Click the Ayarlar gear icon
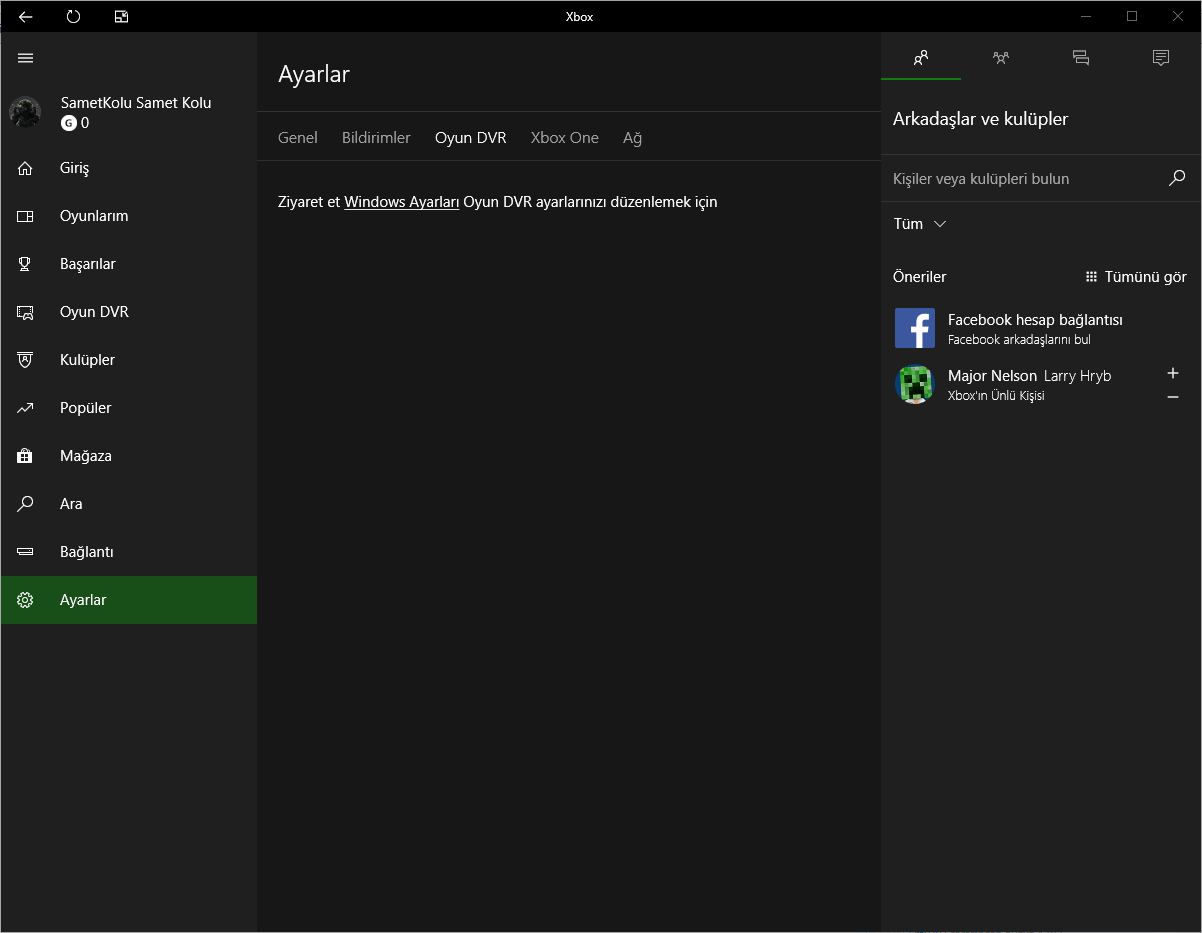 (26, 600)
